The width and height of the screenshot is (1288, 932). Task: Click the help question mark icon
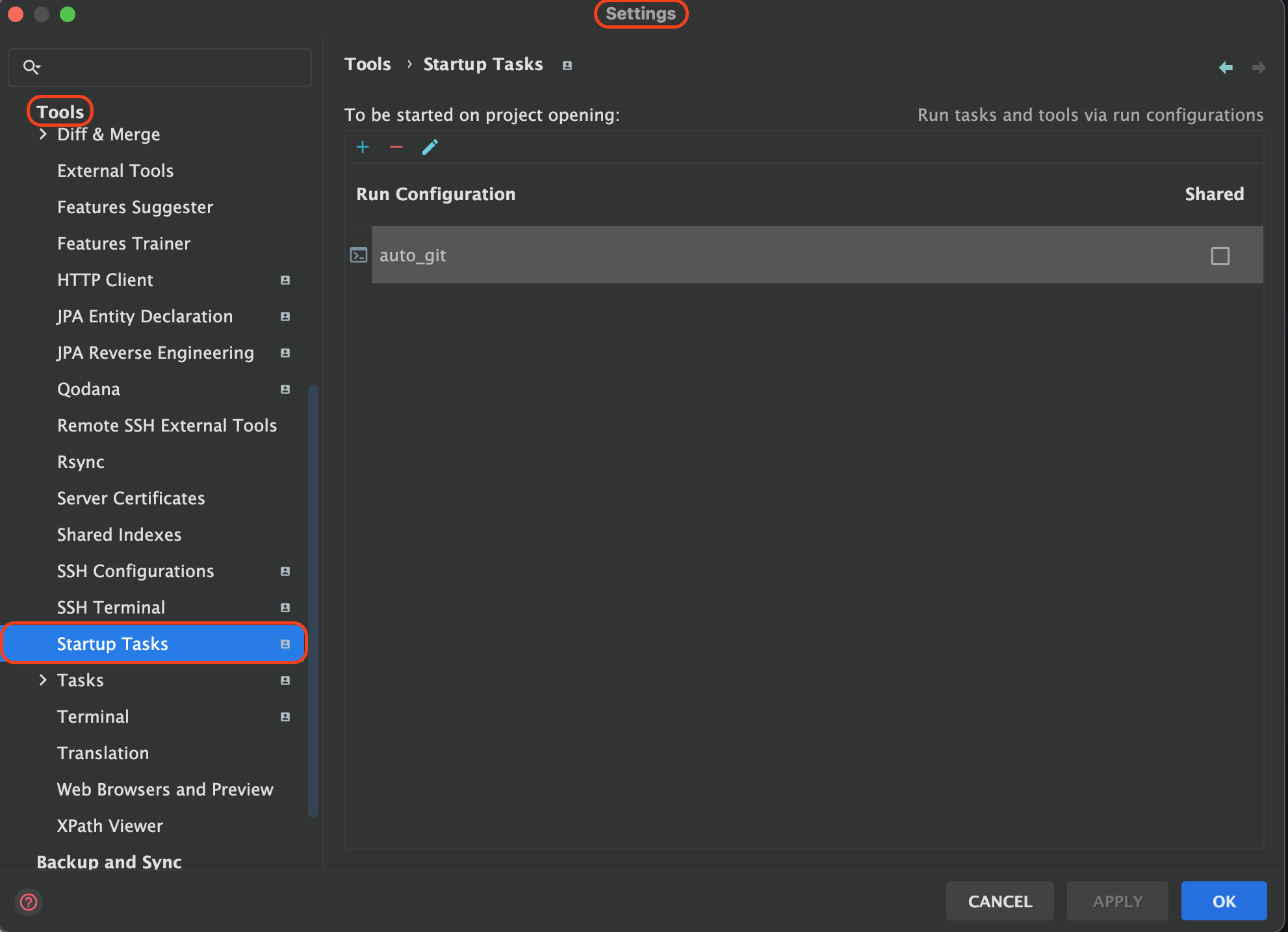click(29, 902)
